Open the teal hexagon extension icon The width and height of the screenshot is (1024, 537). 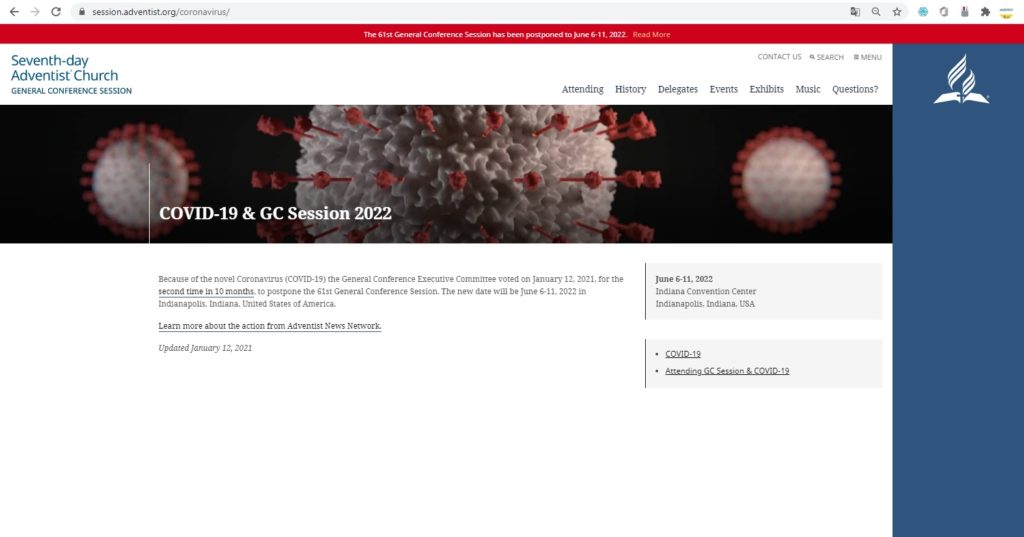coord(923,12)
